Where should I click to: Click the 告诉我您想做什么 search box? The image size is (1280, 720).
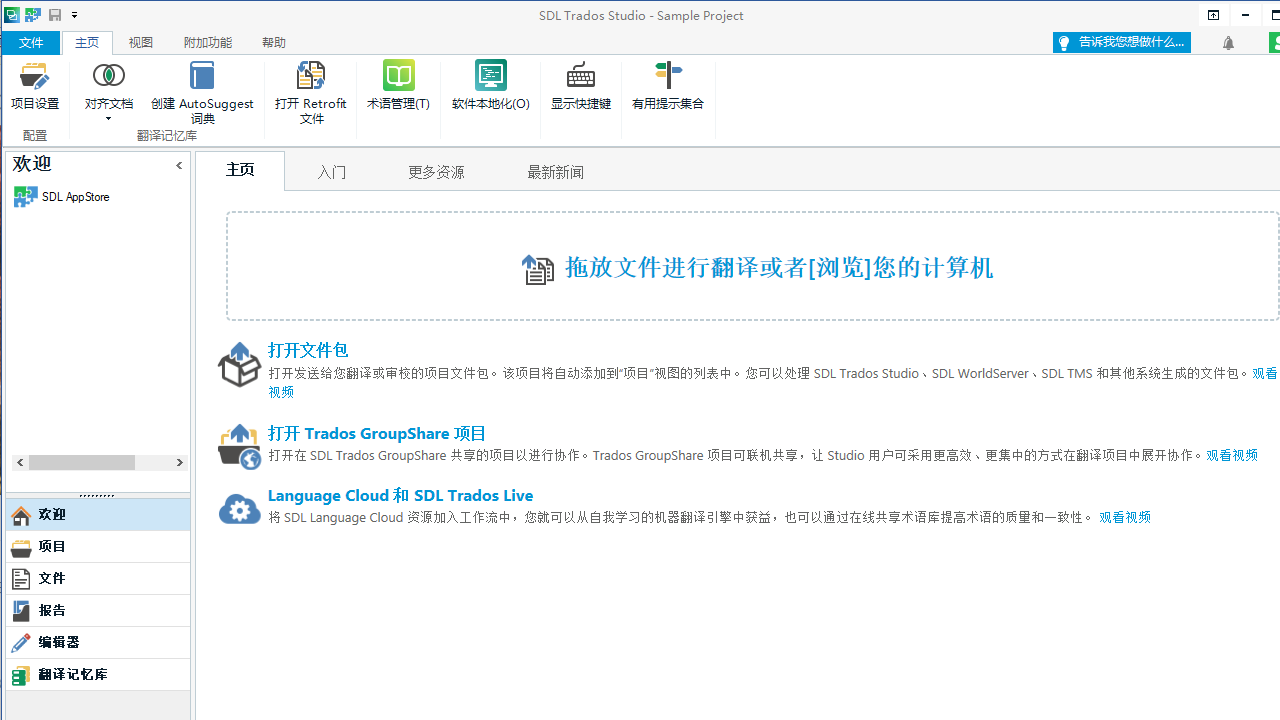pyautogui.click(x=1121, y=42)
